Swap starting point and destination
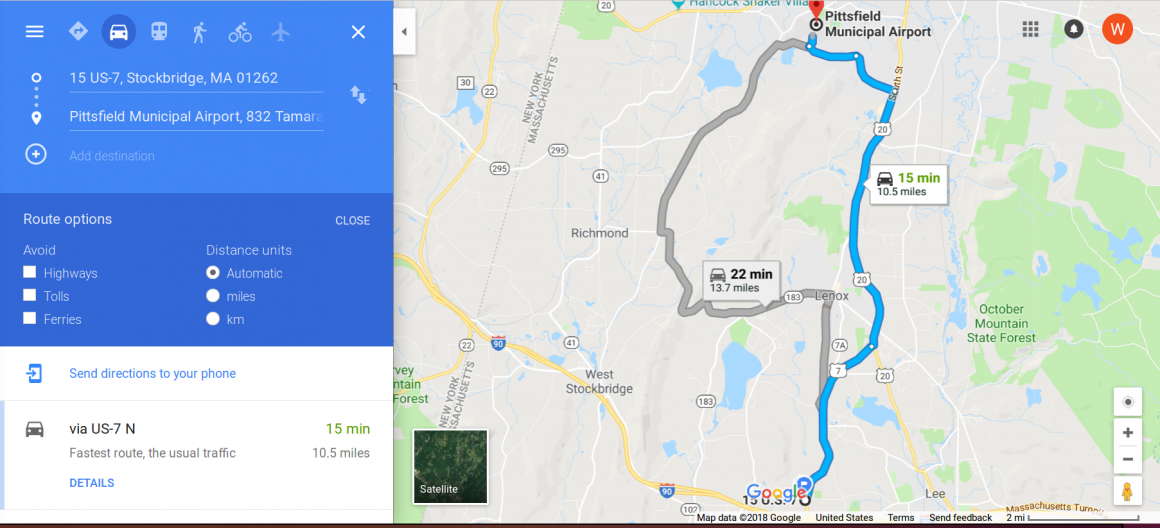This screenshot has height=528, width=1160. coord(358,95)
